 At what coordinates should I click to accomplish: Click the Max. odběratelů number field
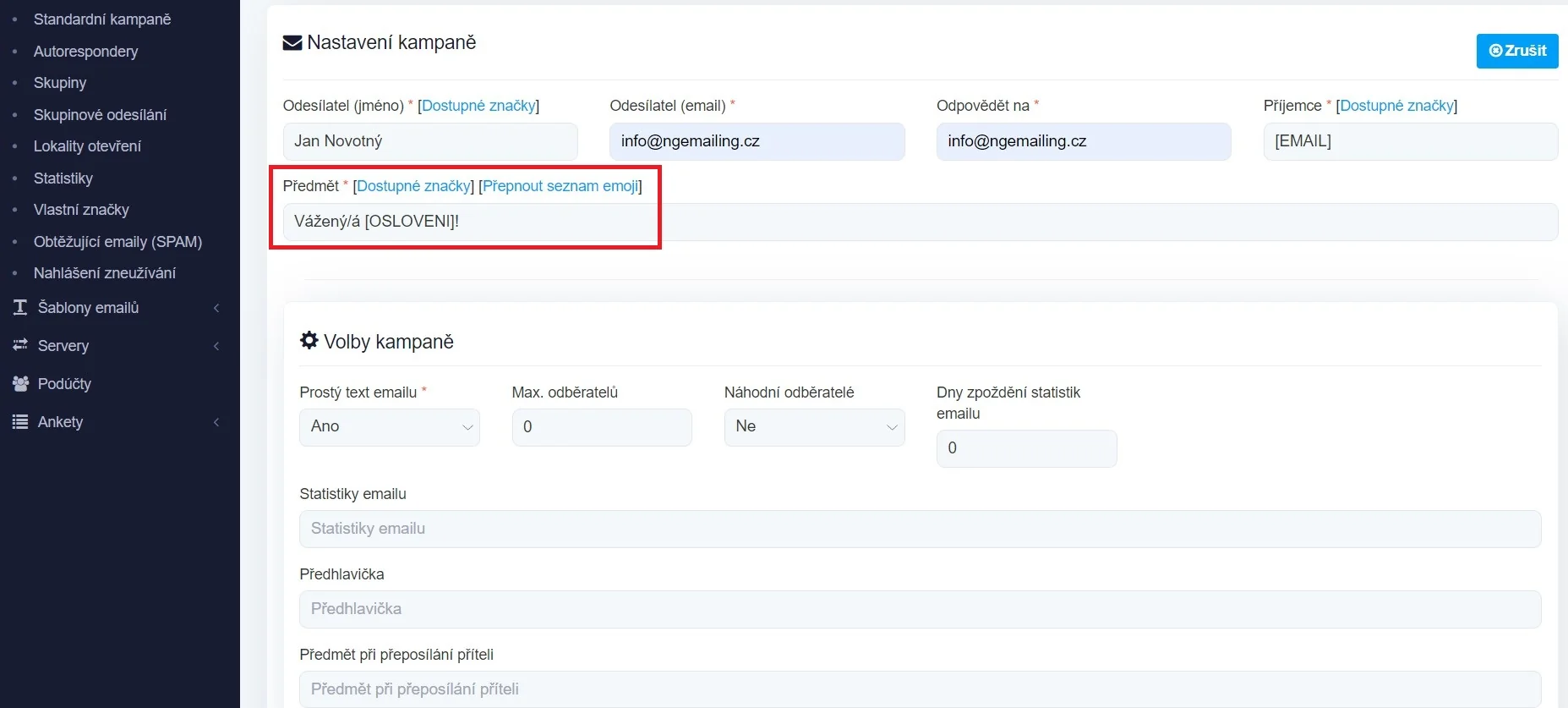601,427
